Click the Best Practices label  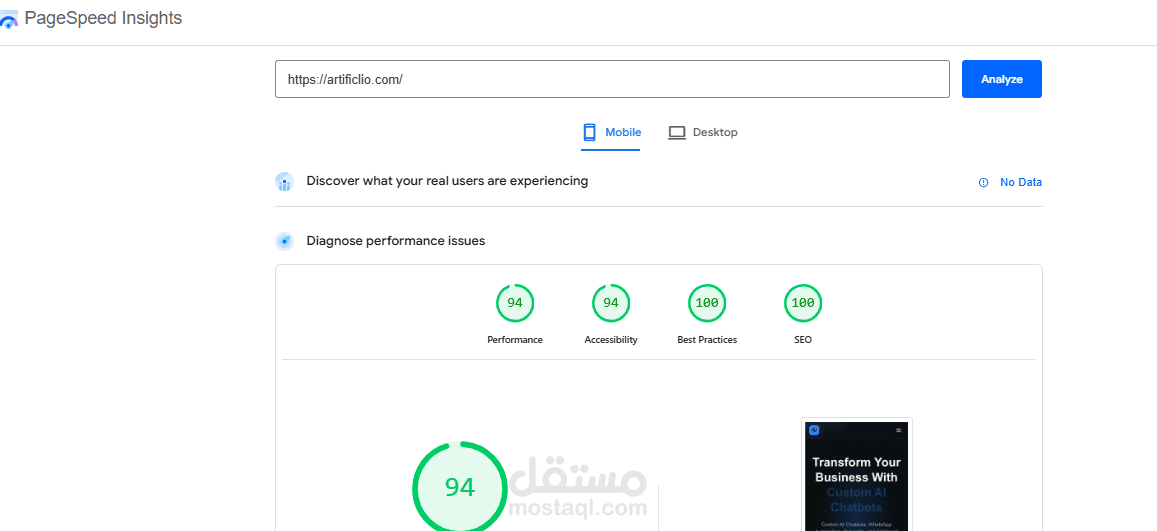[707, 340]
